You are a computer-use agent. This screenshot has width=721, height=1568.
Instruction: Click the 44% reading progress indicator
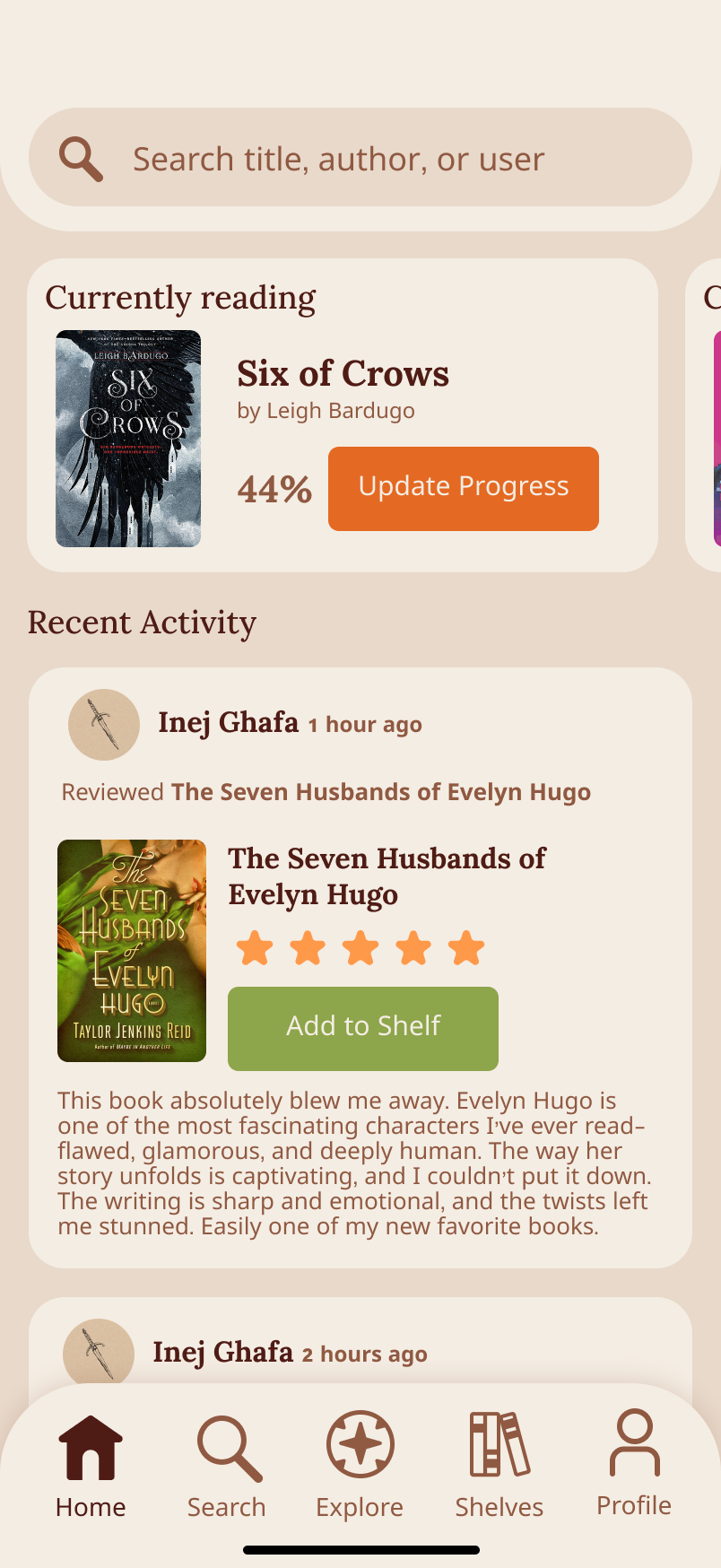click(x=274, y=490)
